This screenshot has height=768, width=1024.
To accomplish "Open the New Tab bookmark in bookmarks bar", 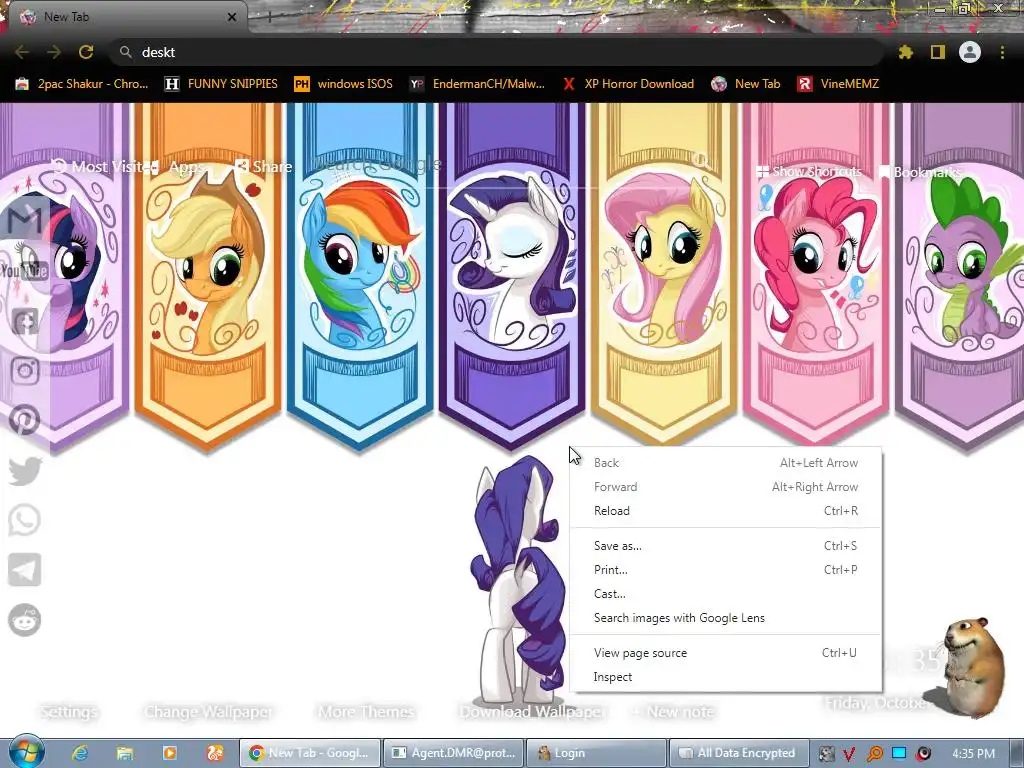I will coord(746,84).
